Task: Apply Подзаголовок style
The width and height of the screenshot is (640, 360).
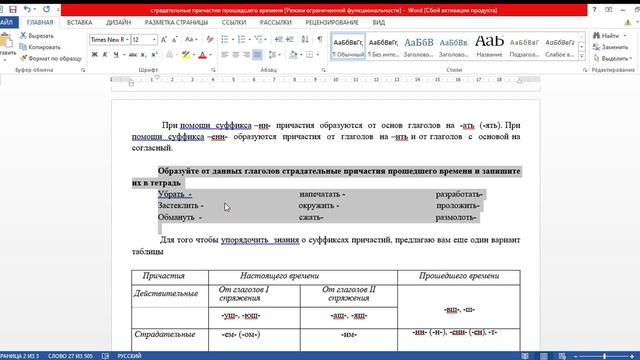Action: click(524, 47)
